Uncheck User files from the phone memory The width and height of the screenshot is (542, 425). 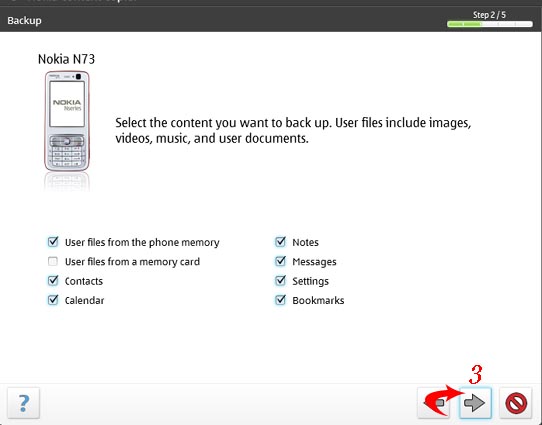point(53,242)
